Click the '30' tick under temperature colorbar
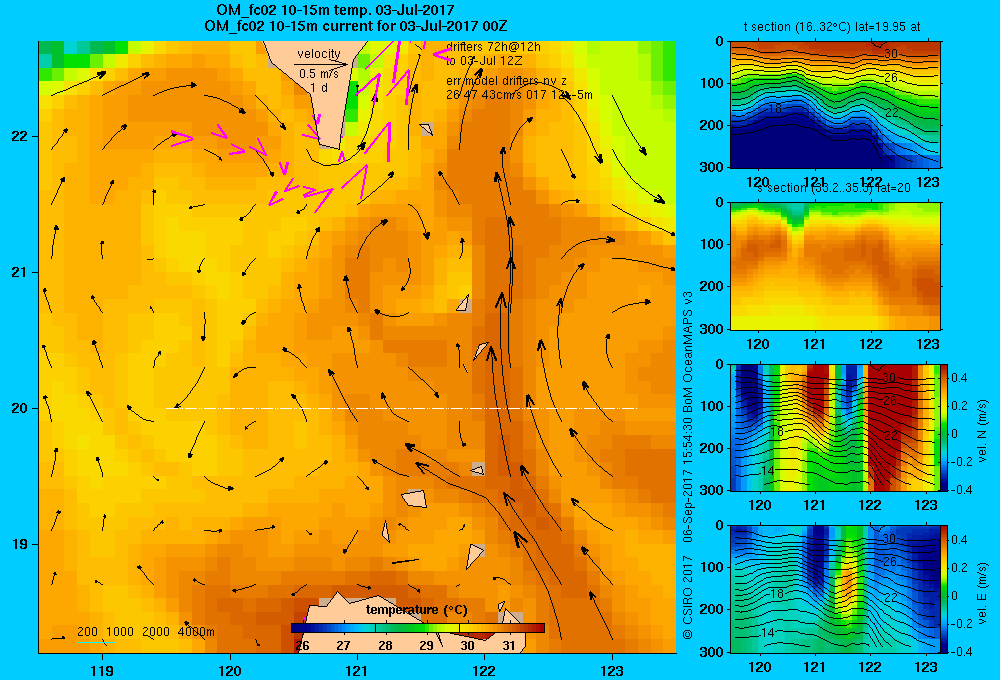This screenshot has height=680, width=1000. click(x=467, y=645)
